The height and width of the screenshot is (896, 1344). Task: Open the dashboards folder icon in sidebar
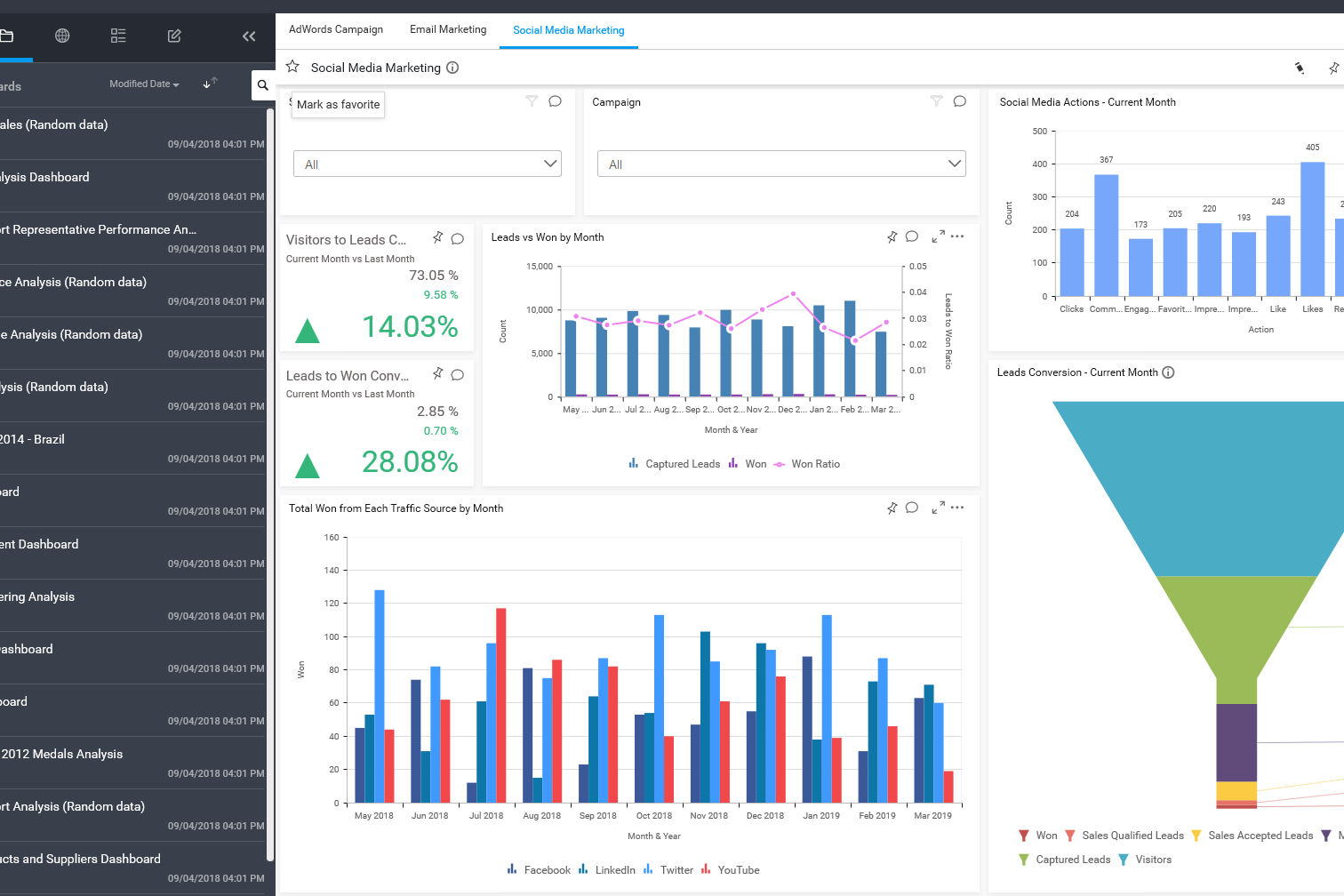point(6,36)
